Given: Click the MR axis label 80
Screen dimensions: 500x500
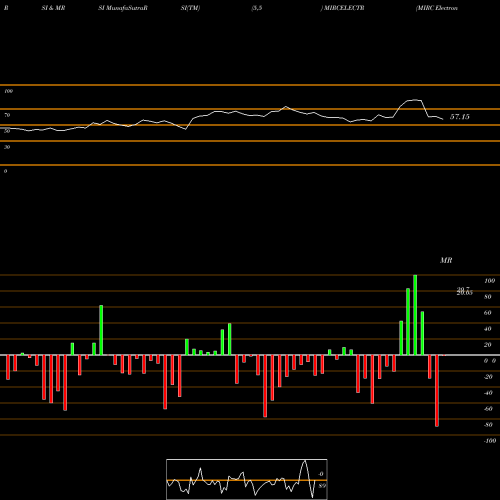Looking at the screenshot, I should click(x=488, y=297).
